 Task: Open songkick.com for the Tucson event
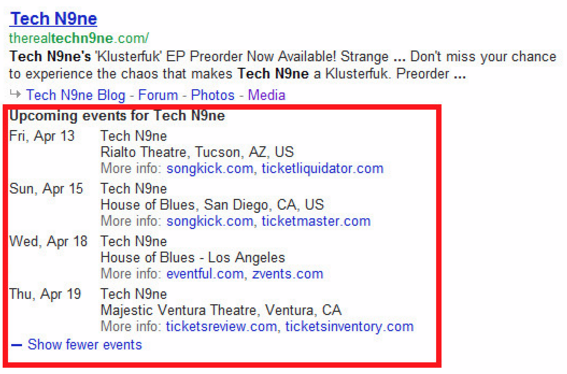210,169
